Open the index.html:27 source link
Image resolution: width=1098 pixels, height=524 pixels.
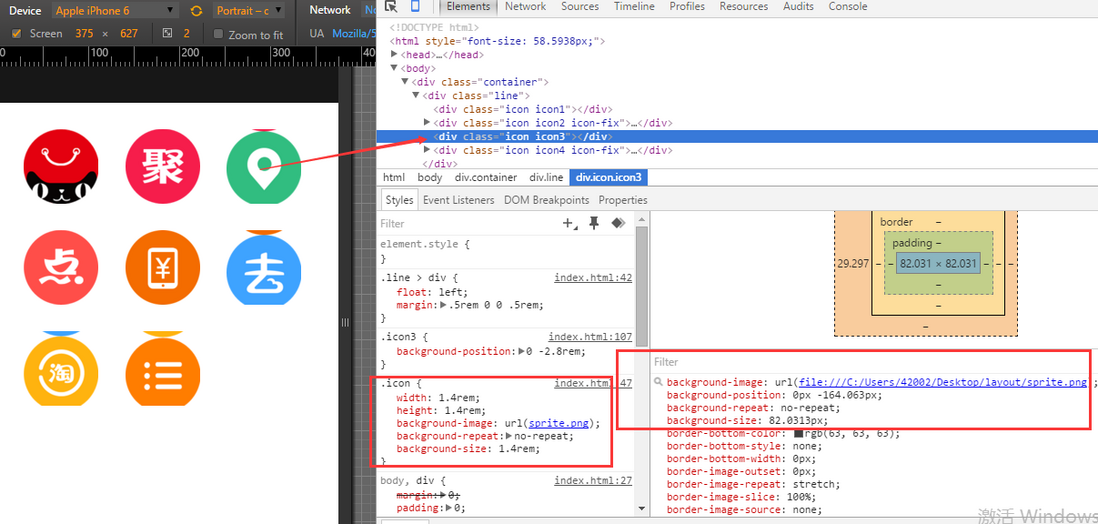coord(593,481)
